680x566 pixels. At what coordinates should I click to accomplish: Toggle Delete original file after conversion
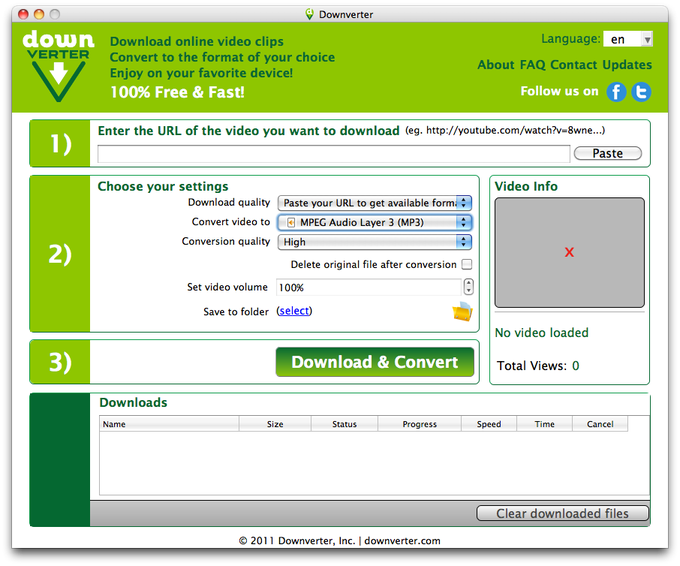tap(467, 265)
